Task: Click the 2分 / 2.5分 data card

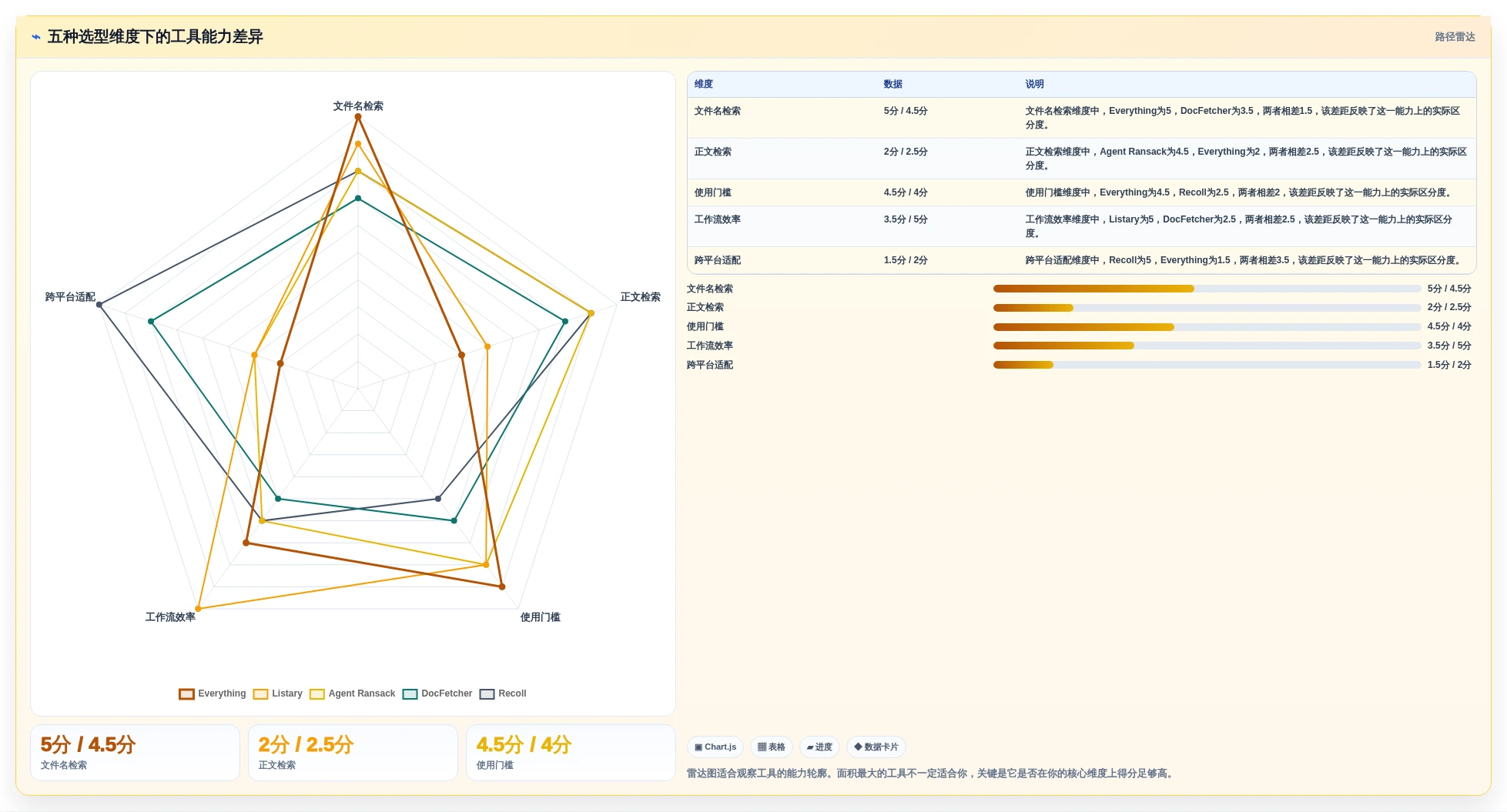Action: [353, 753]
